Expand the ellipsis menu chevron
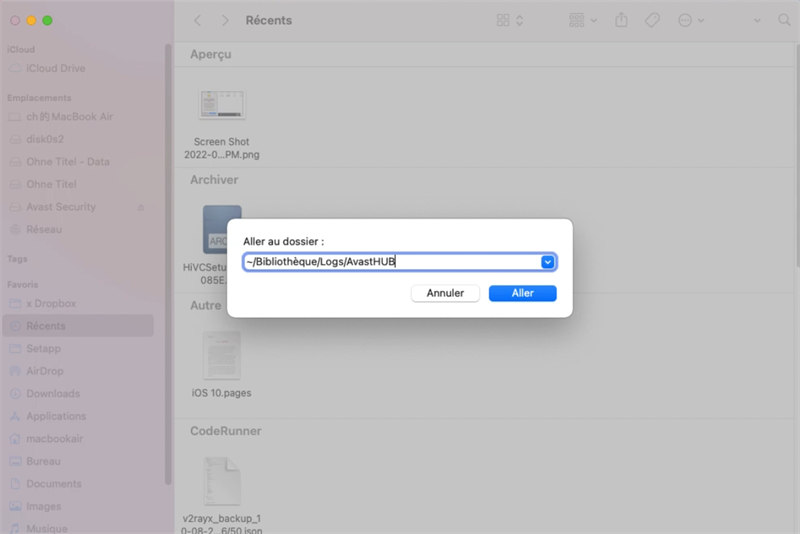The width and height of the screenshot is (800, 534). [x=701, y=20]
